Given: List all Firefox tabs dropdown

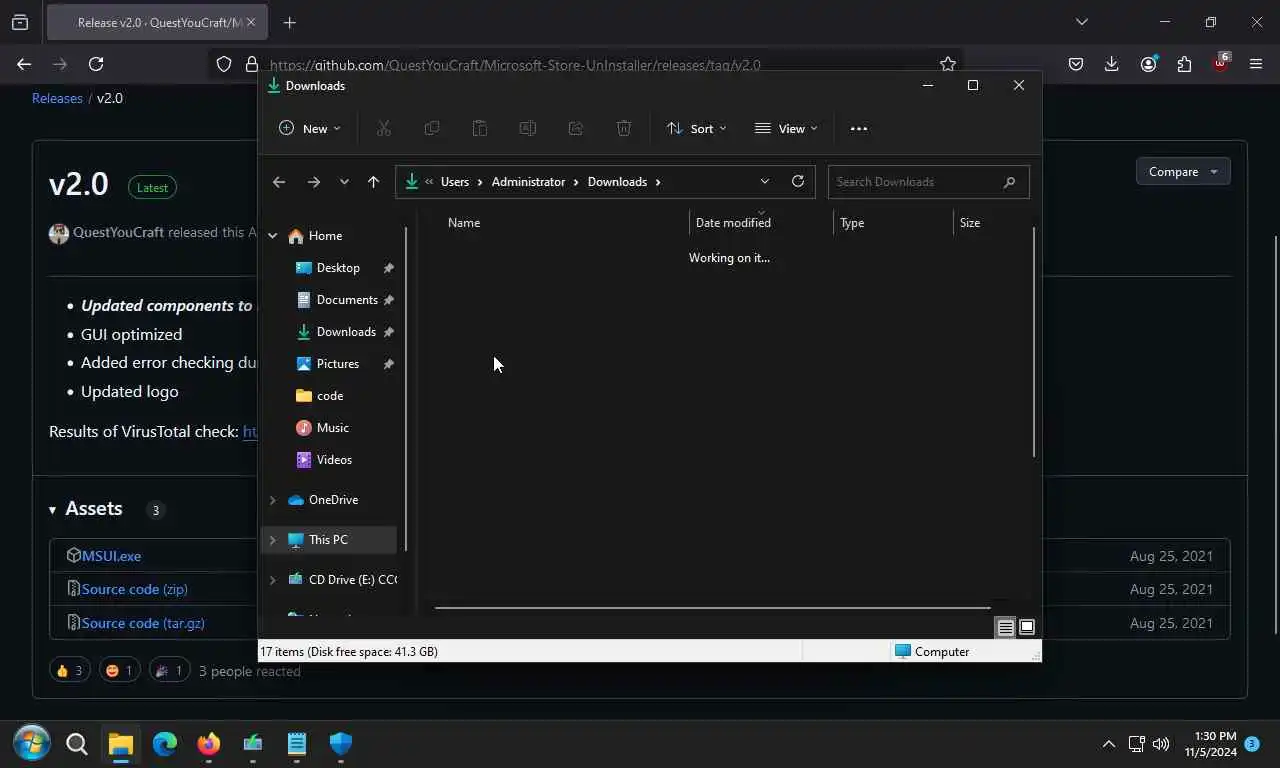Looking at the screenshot, I should click(1081, 22).
